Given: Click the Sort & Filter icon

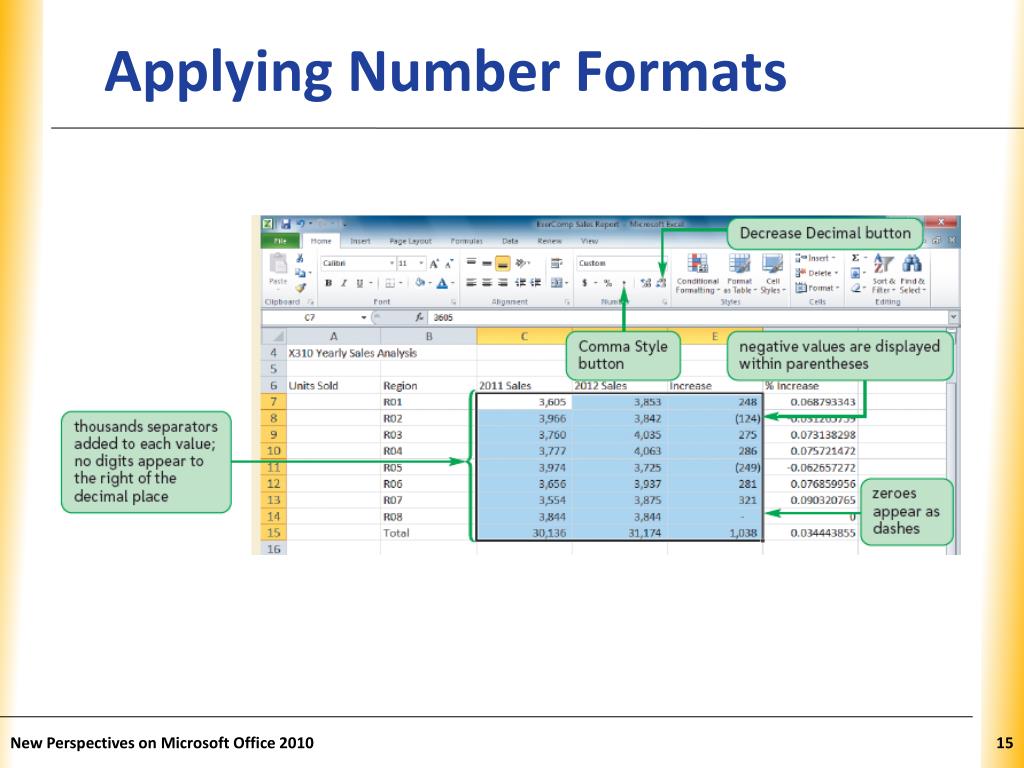Looking at the screenshot, I should coord(883,264).
